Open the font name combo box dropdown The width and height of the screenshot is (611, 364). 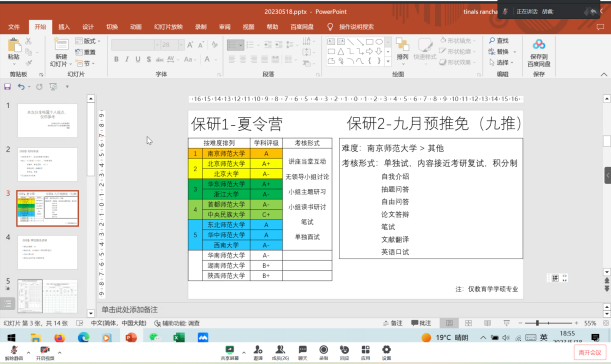tap(157, 45)
